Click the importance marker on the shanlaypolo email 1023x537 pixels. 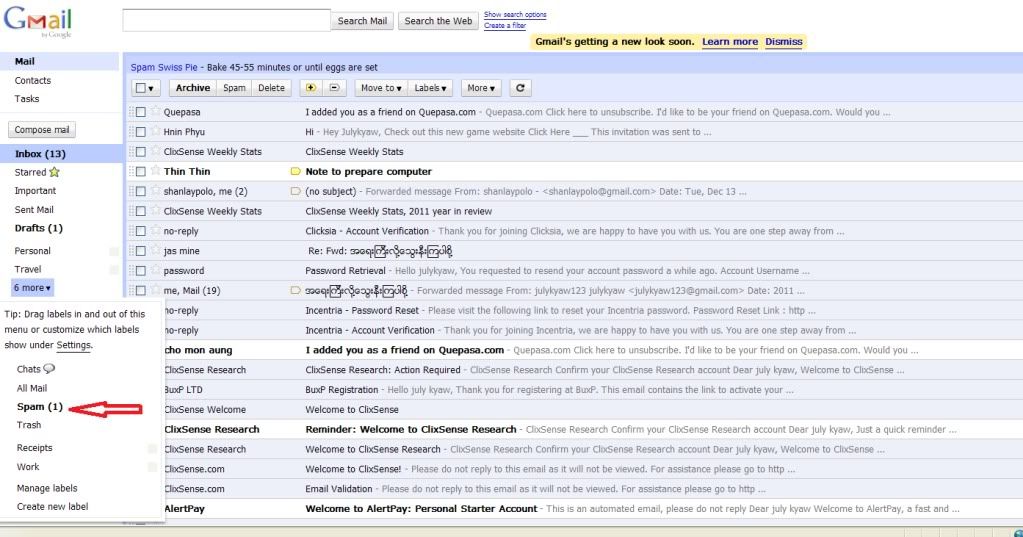click(x=296, y=191)
